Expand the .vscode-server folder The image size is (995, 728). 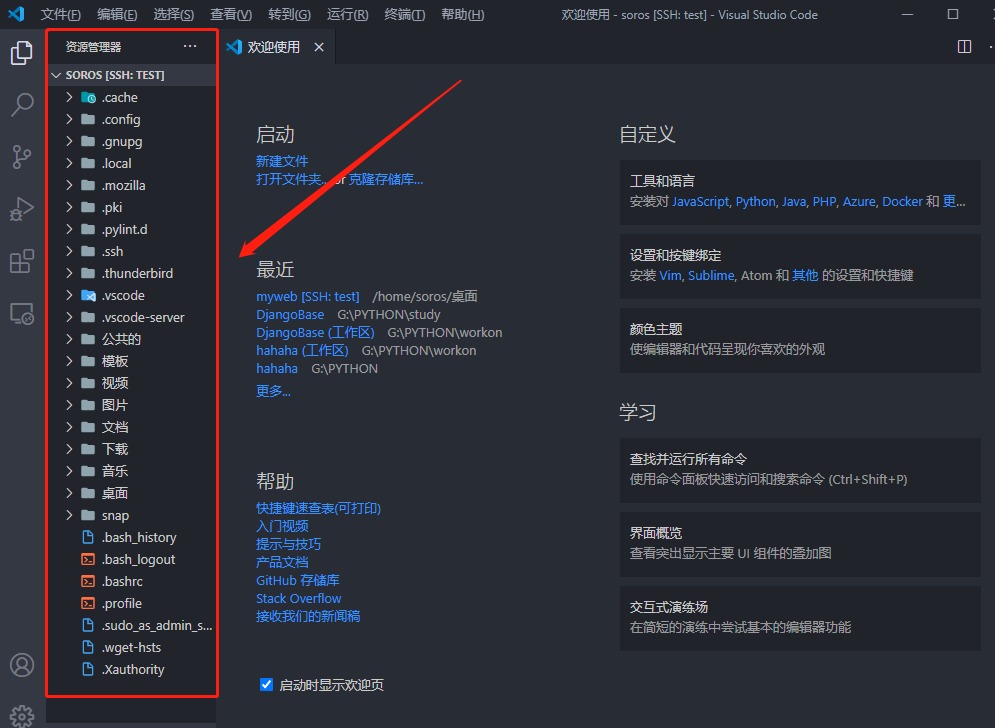pyautogui.click(x=69, y=317)
